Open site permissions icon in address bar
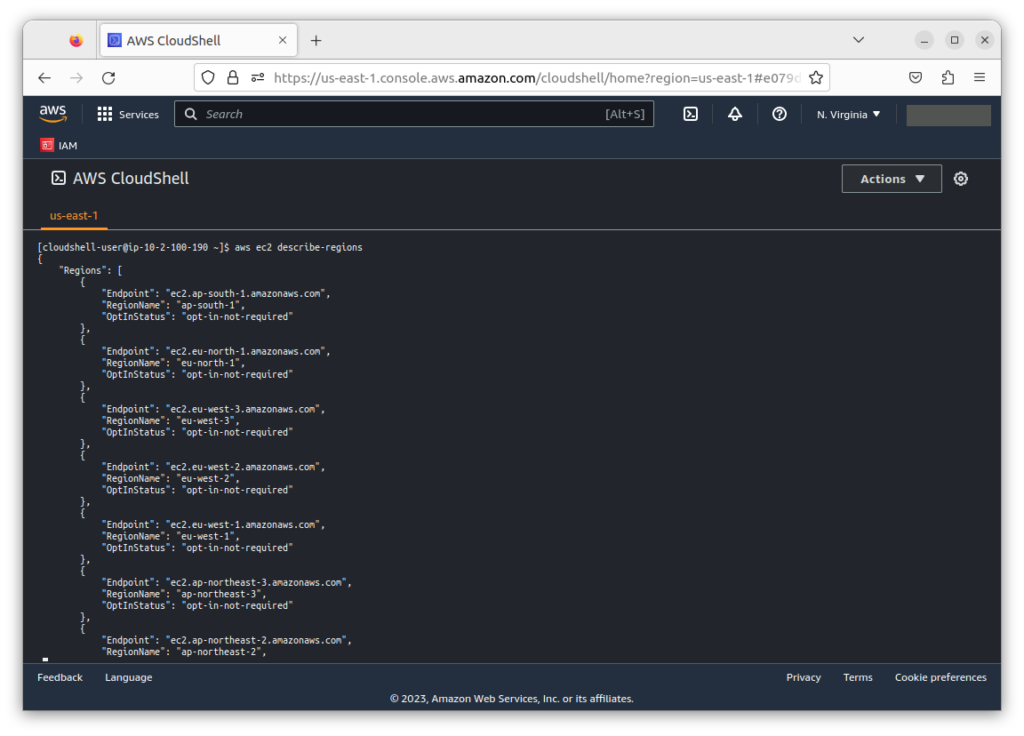Screen dimensions: 1024x736 (258, 78)
